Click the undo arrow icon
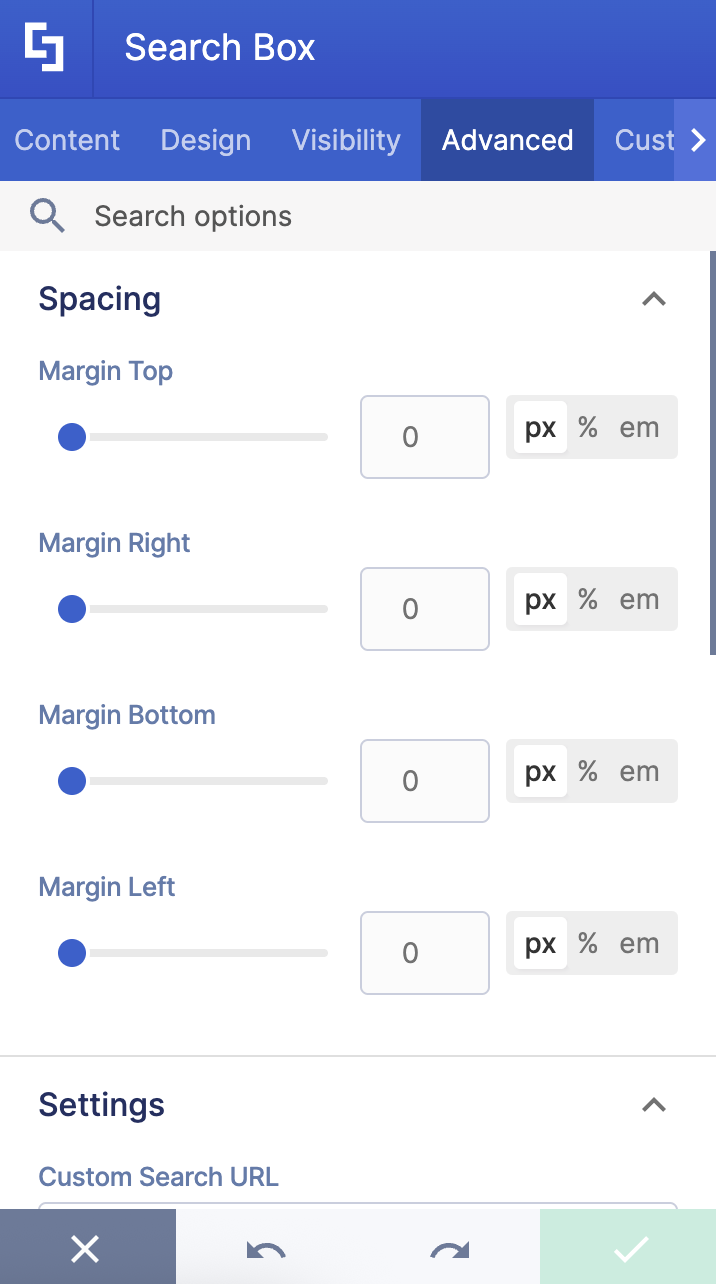The height and width of the screenshot is (1284, 716). (266, 1248)
